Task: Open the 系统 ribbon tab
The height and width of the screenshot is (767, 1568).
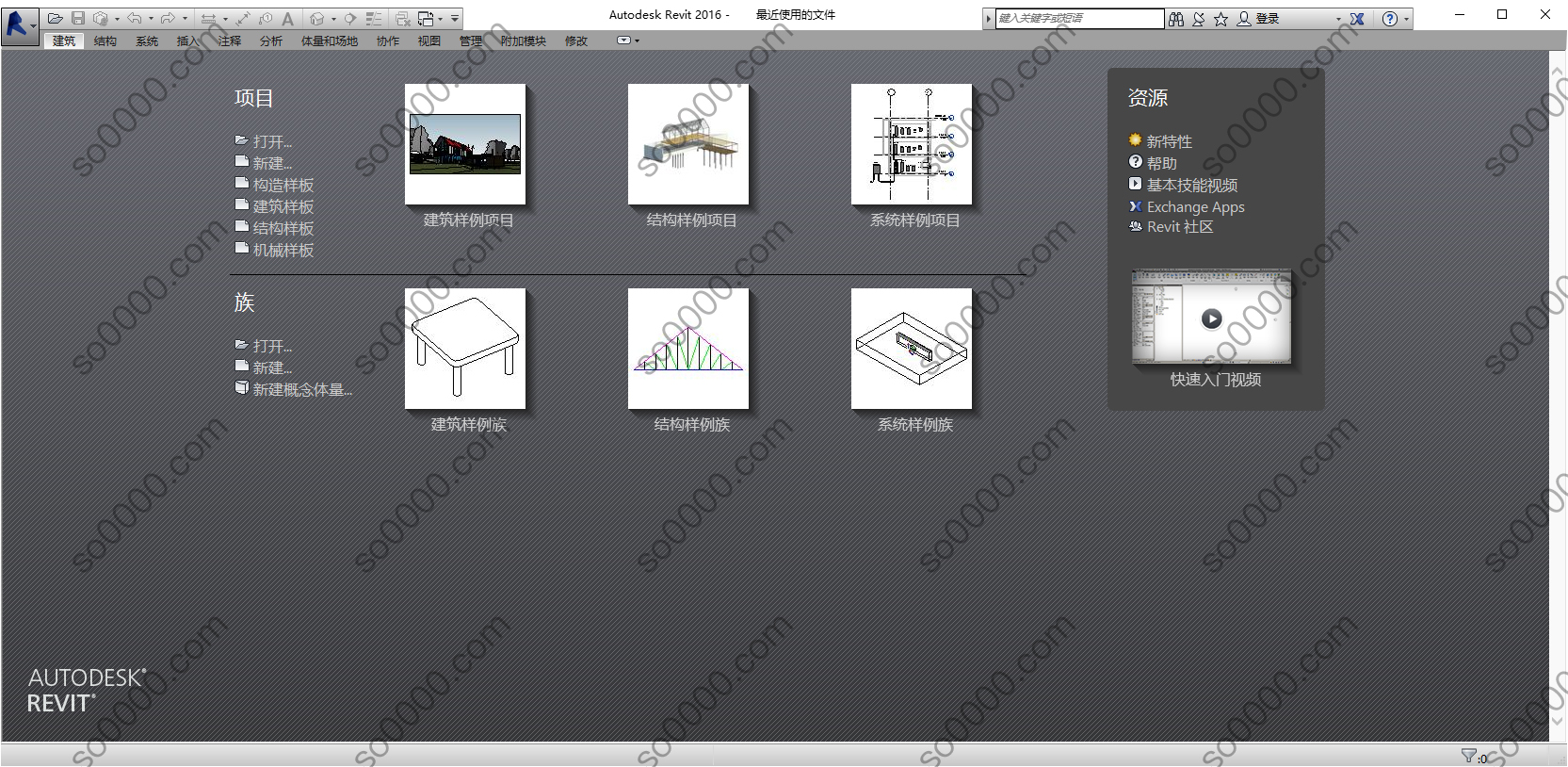Action: click(147, 41)
